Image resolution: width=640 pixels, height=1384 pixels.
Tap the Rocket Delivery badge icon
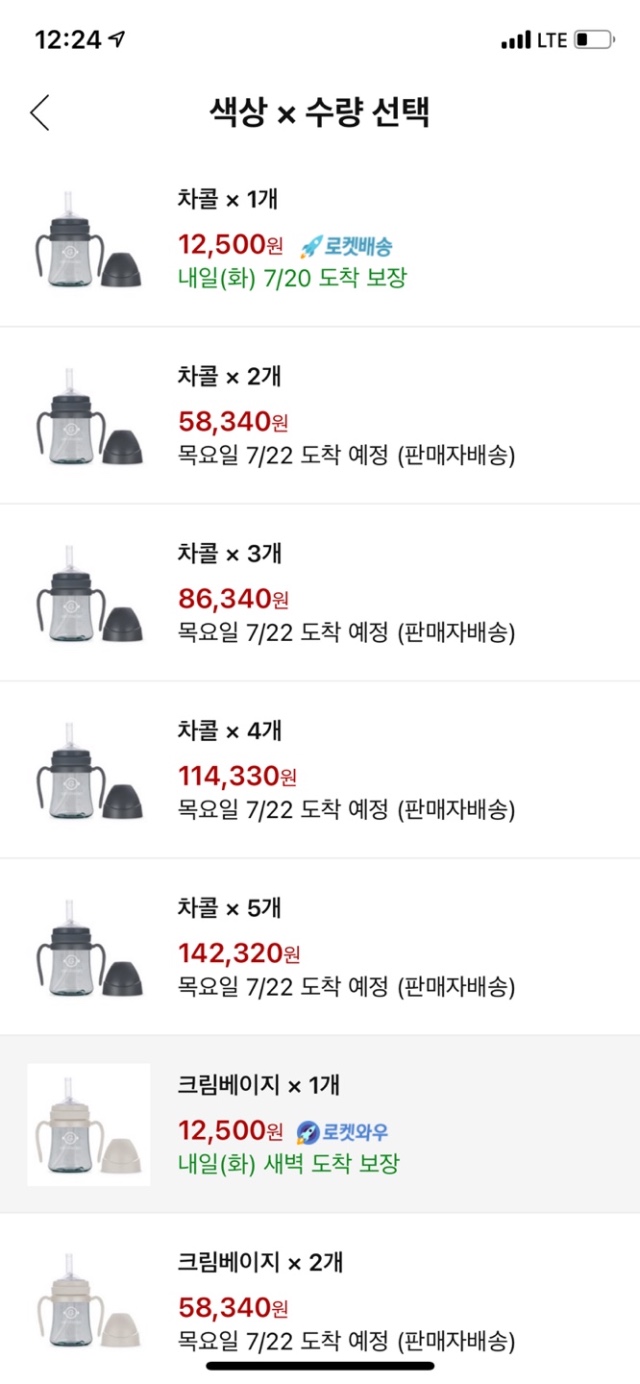coord(346,245)
